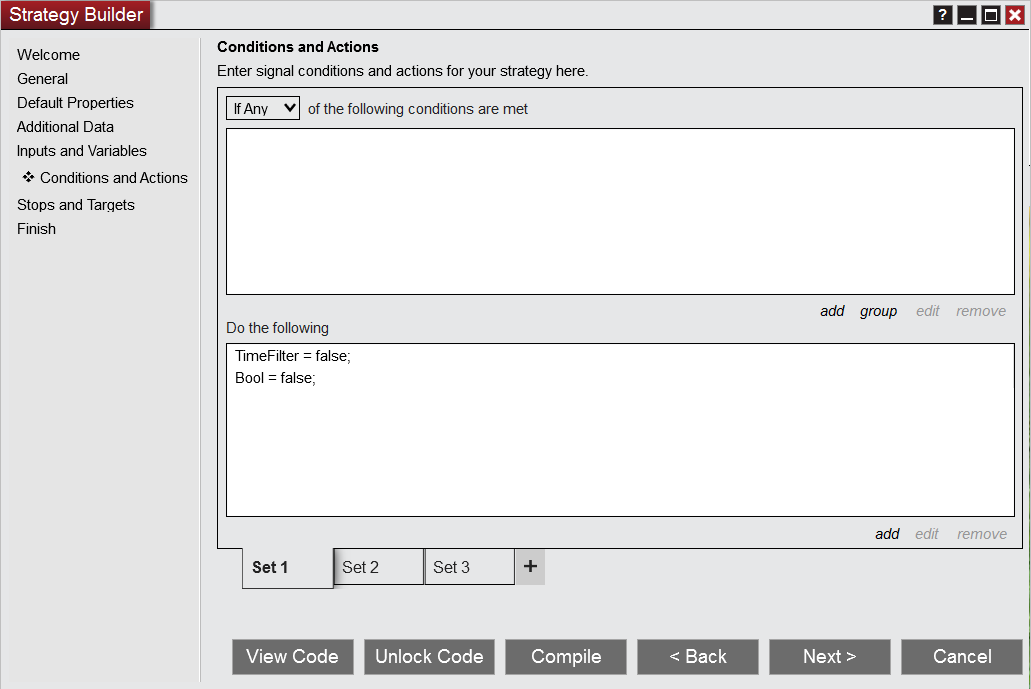Close the Strategy Builder window
Viewport: 1031px width, 689px height.
click(1015, 15)
